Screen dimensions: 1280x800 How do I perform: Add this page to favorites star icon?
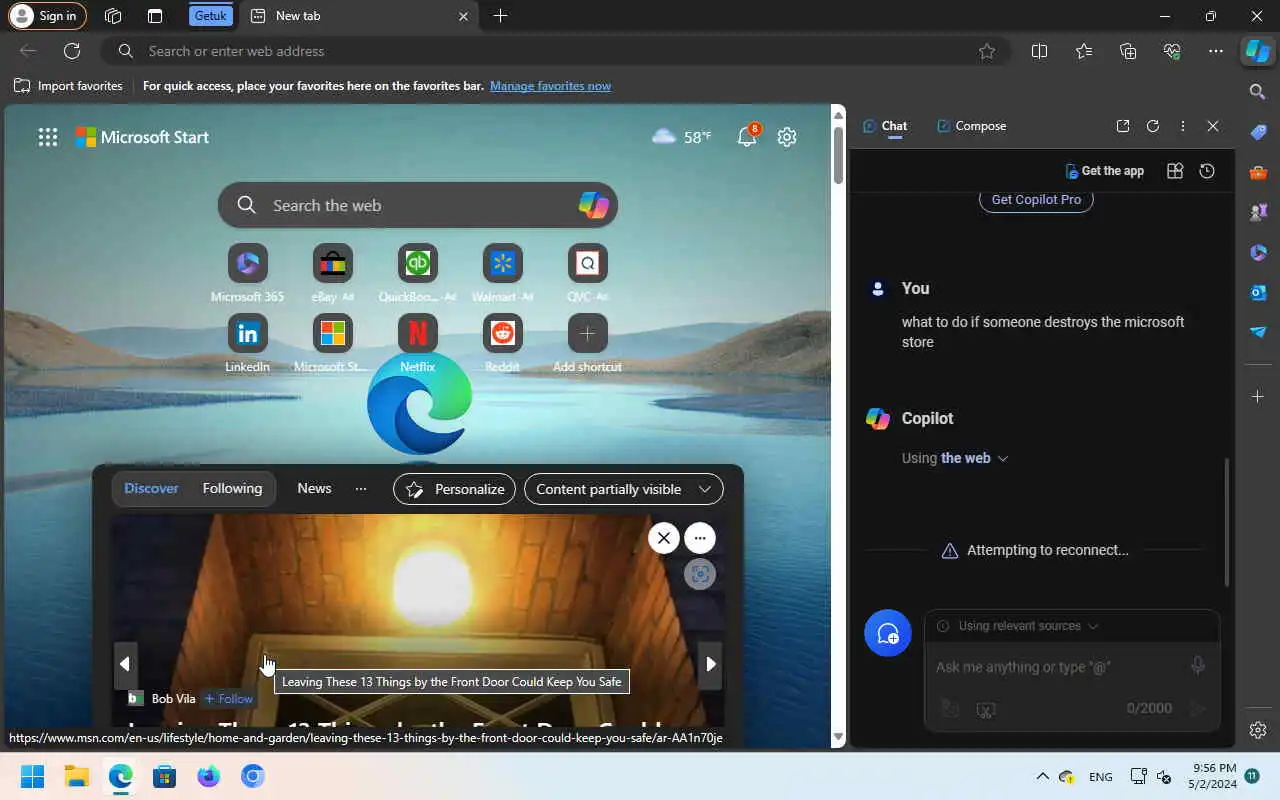987,51
